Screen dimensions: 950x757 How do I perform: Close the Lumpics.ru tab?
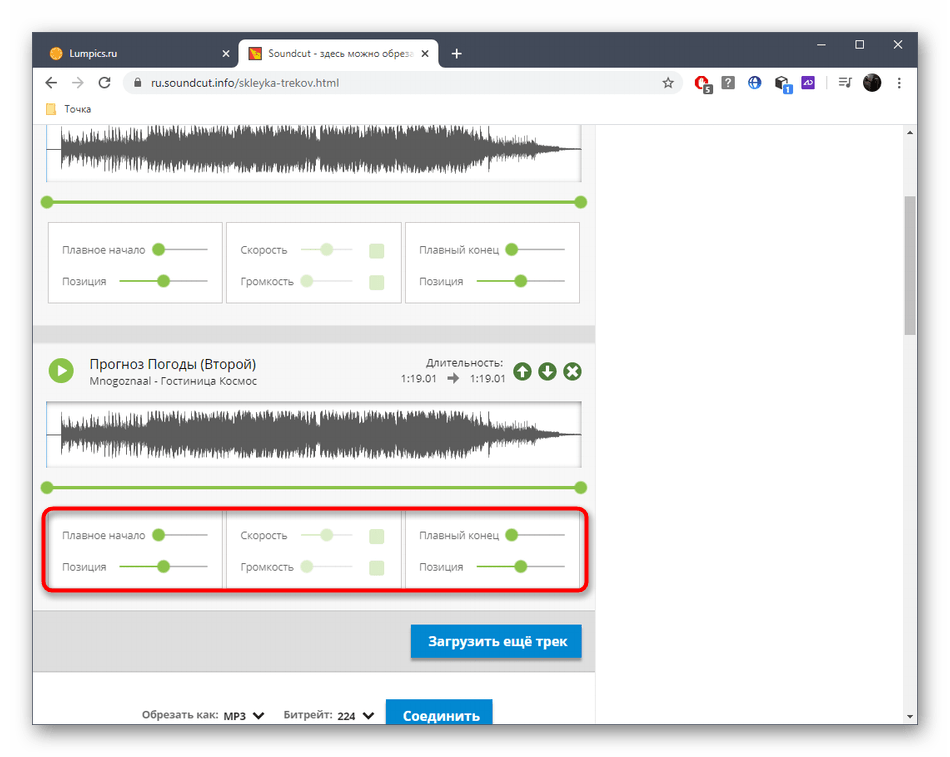click(x=226, y=54)
